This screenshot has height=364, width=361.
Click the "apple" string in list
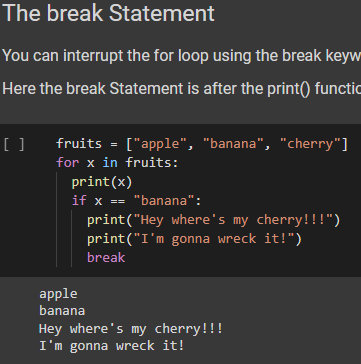(x=160, y=144)
